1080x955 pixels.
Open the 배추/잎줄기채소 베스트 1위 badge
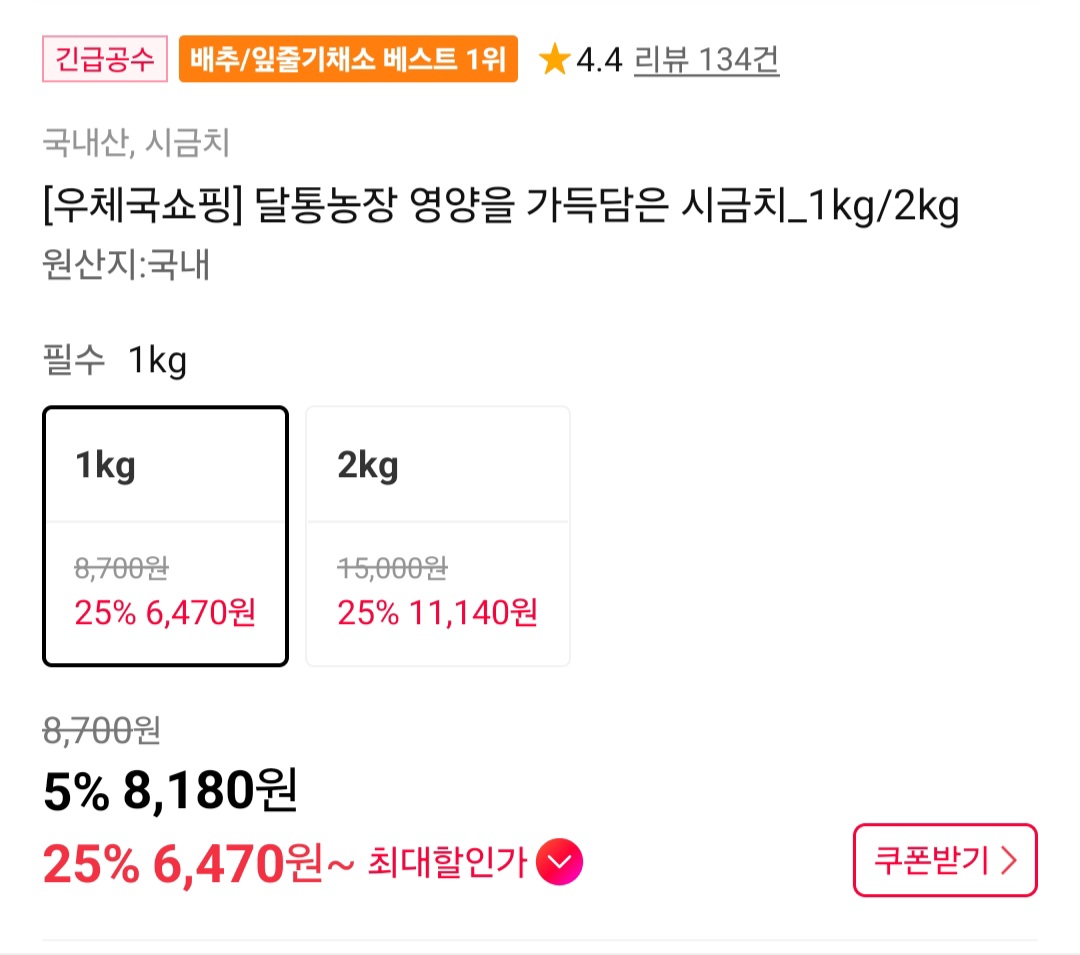click(x=348, y=60)
